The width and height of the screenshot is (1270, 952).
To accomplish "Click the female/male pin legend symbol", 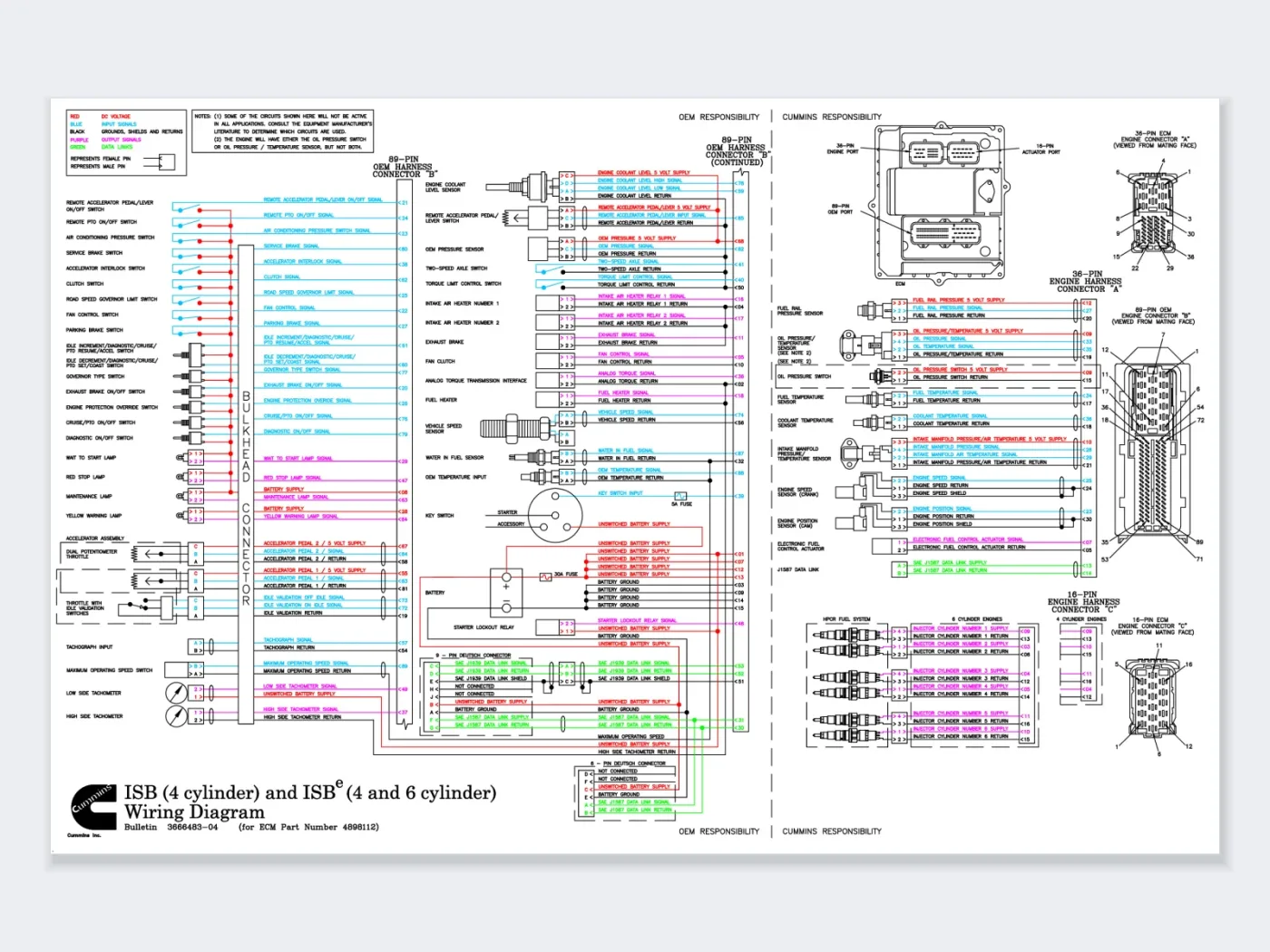I will coord(160,162).
